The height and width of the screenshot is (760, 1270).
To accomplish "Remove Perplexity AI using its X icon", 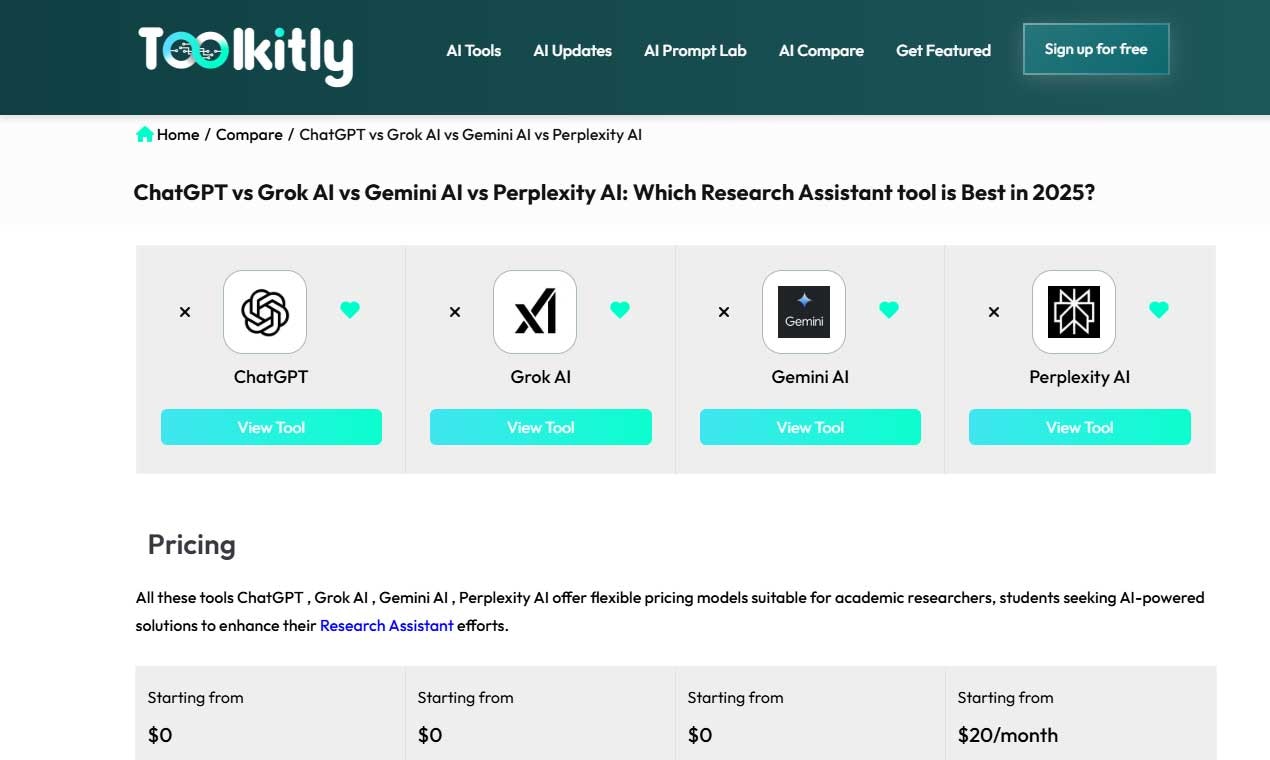I will pos(994,312).
